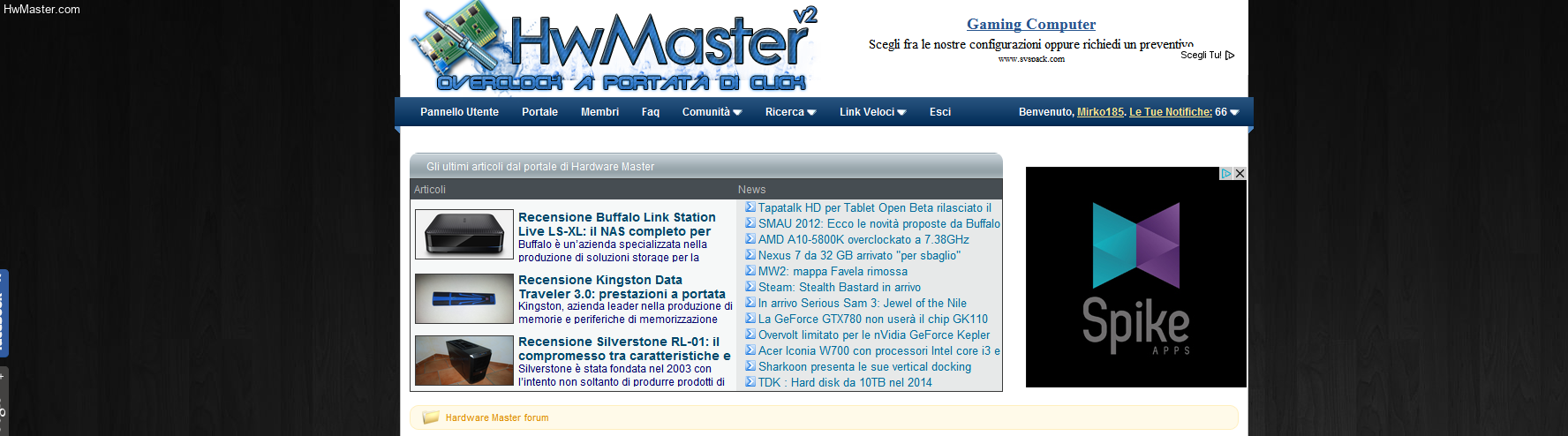Open the Gaming Computer ad link
This screenshot has width=1568, height=436.
[x=1031, y=24]
